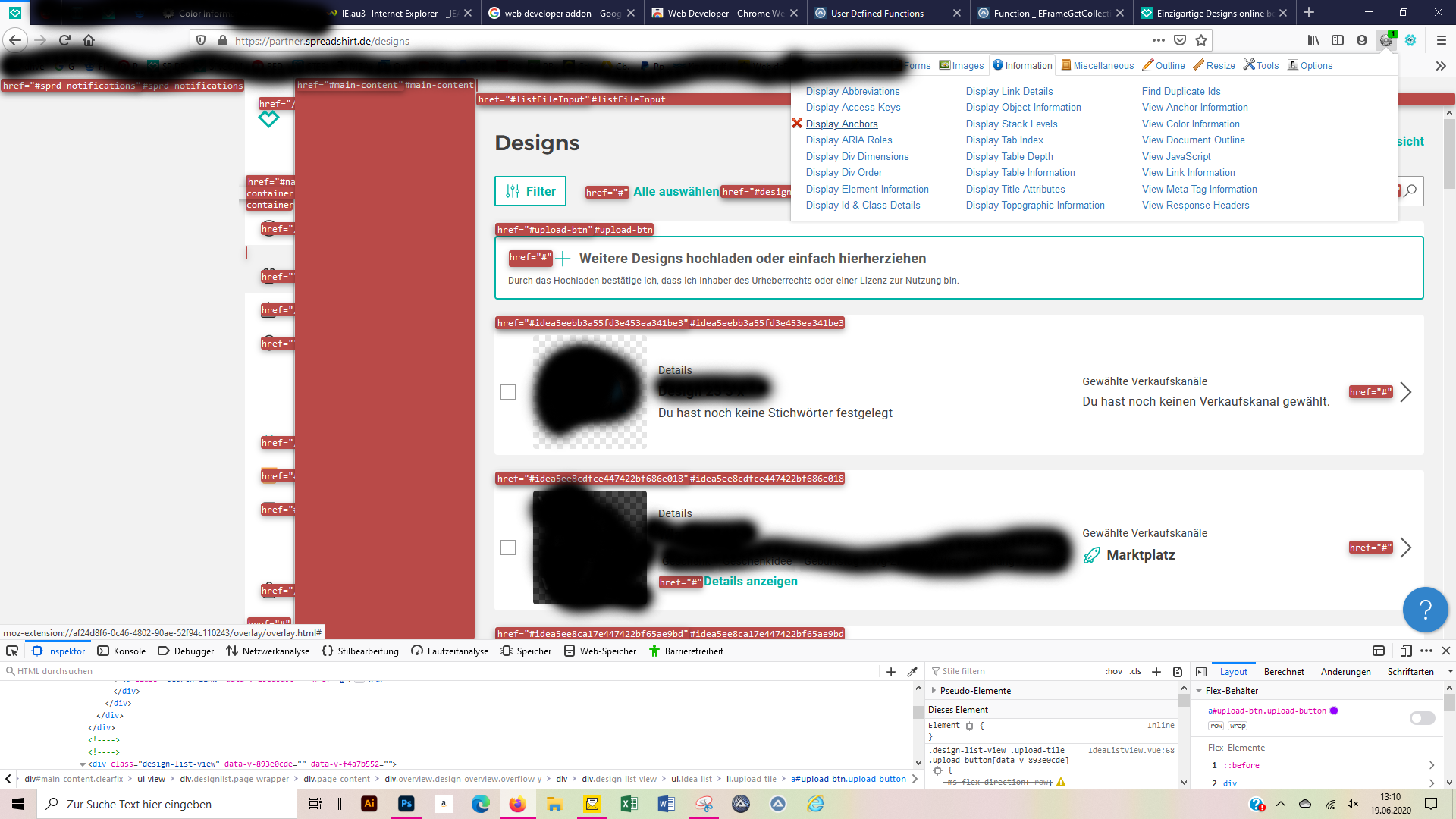Click the eyedropper icon in inspector
Image resolution: width=1456 pixels, height=819 pixels.
(x=912, y=671)
